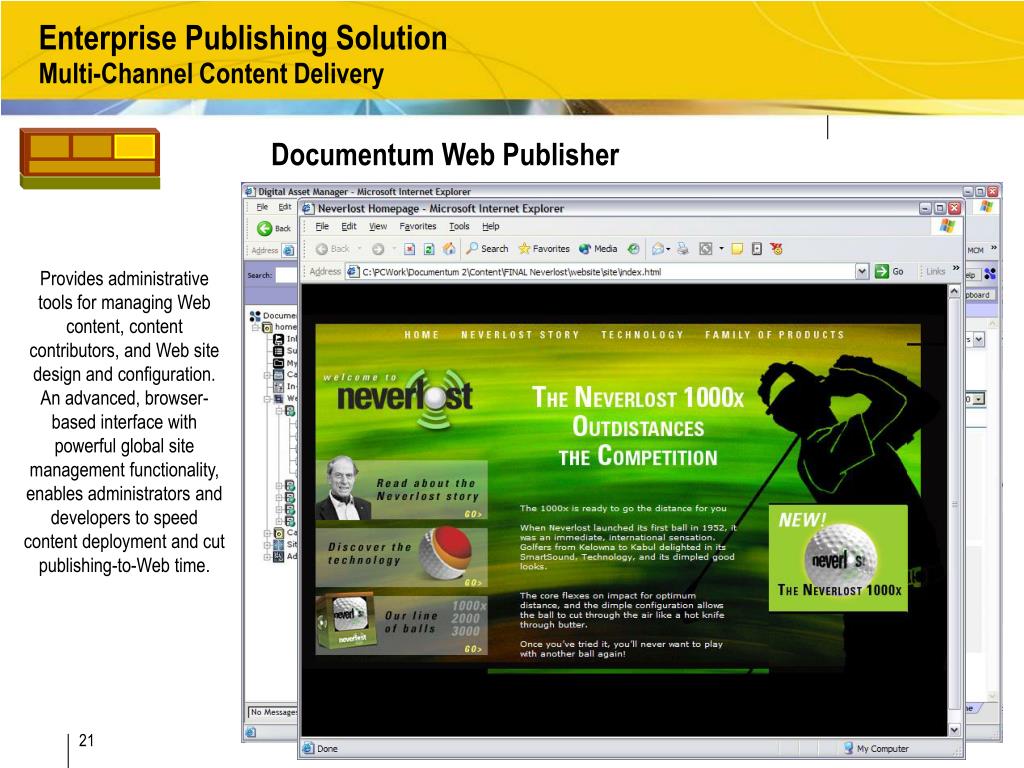1024x768 pixels.
Task: Click the Forward arrow button
Action: [x=377, y=249]
